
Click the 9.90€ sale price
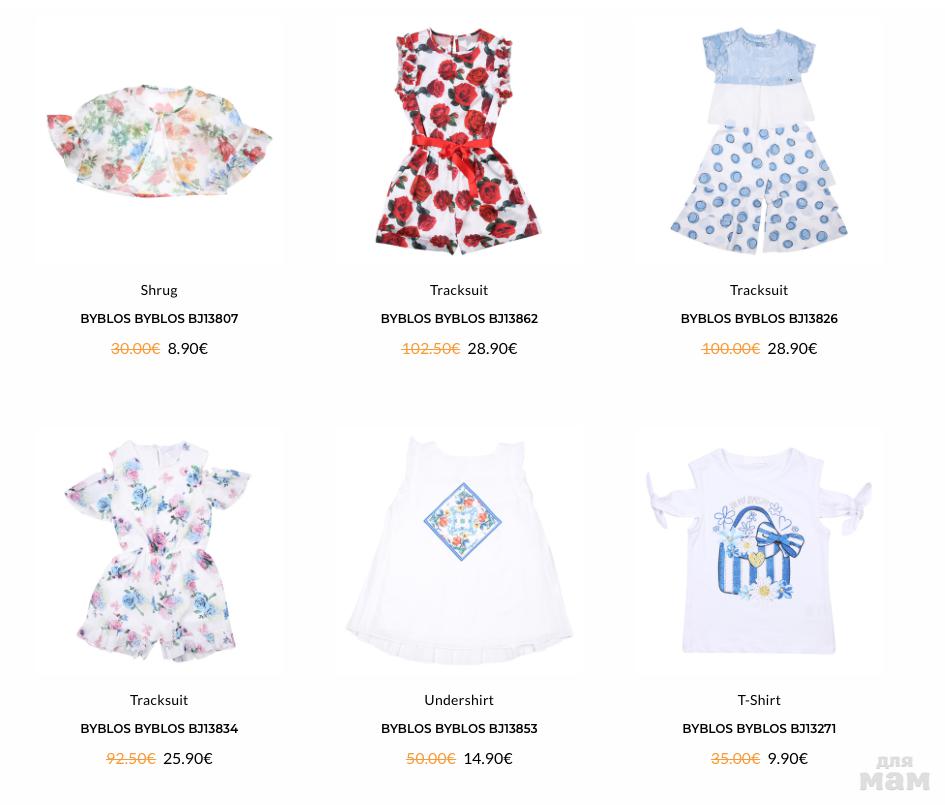788,759
